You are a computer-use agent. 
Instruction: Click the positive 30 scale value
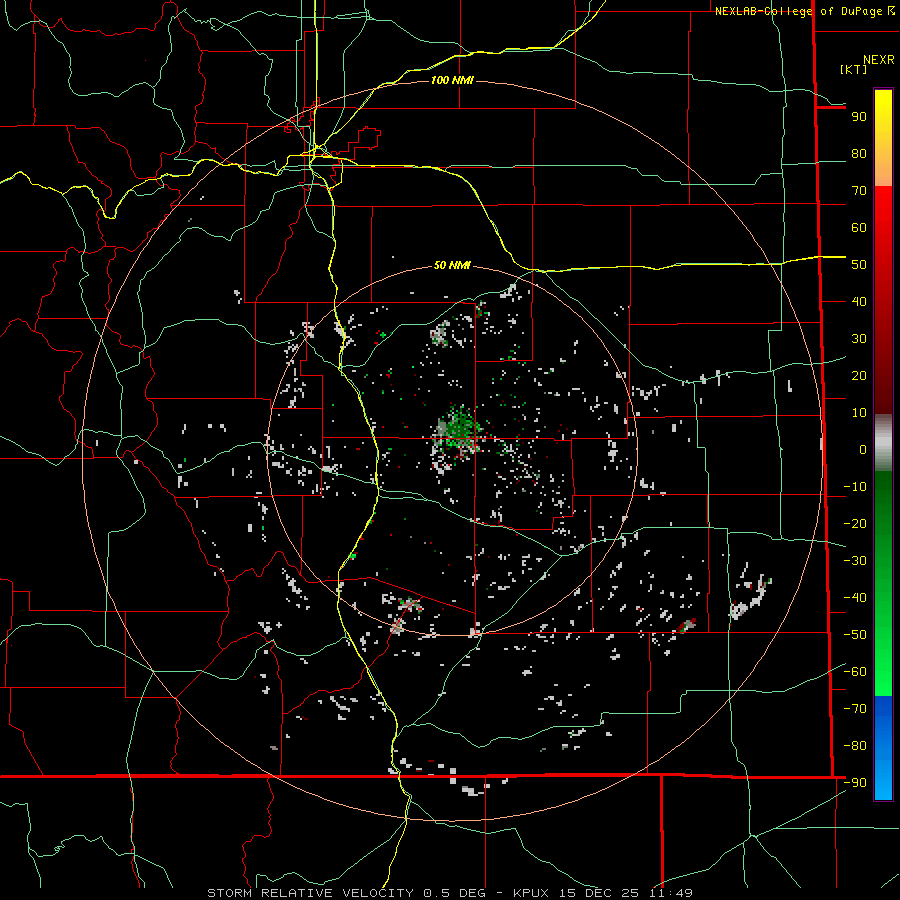pyautogui.click(x=859, y=339)
